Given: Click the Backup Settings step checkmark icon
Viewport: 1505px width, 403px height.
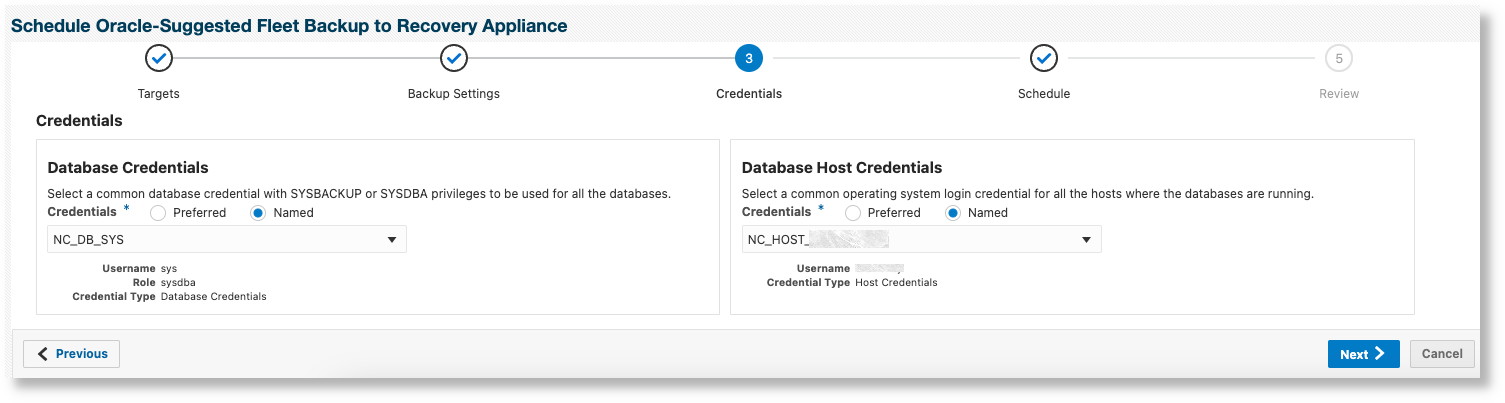Looking at the screenshot, I should point(454,59).
